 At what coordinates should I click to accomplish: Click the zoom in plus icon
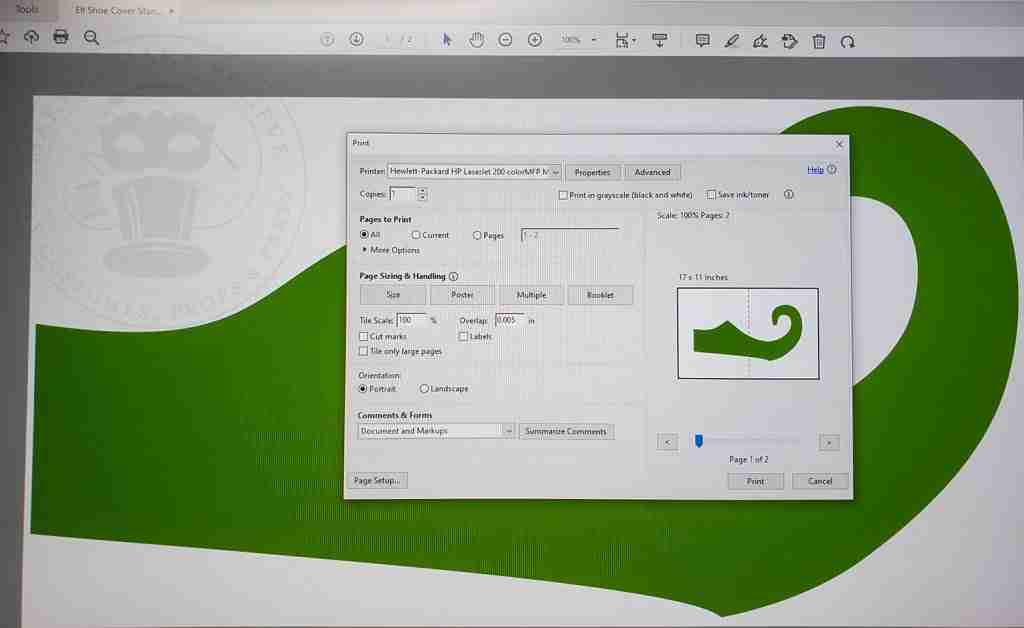(534, 40)
